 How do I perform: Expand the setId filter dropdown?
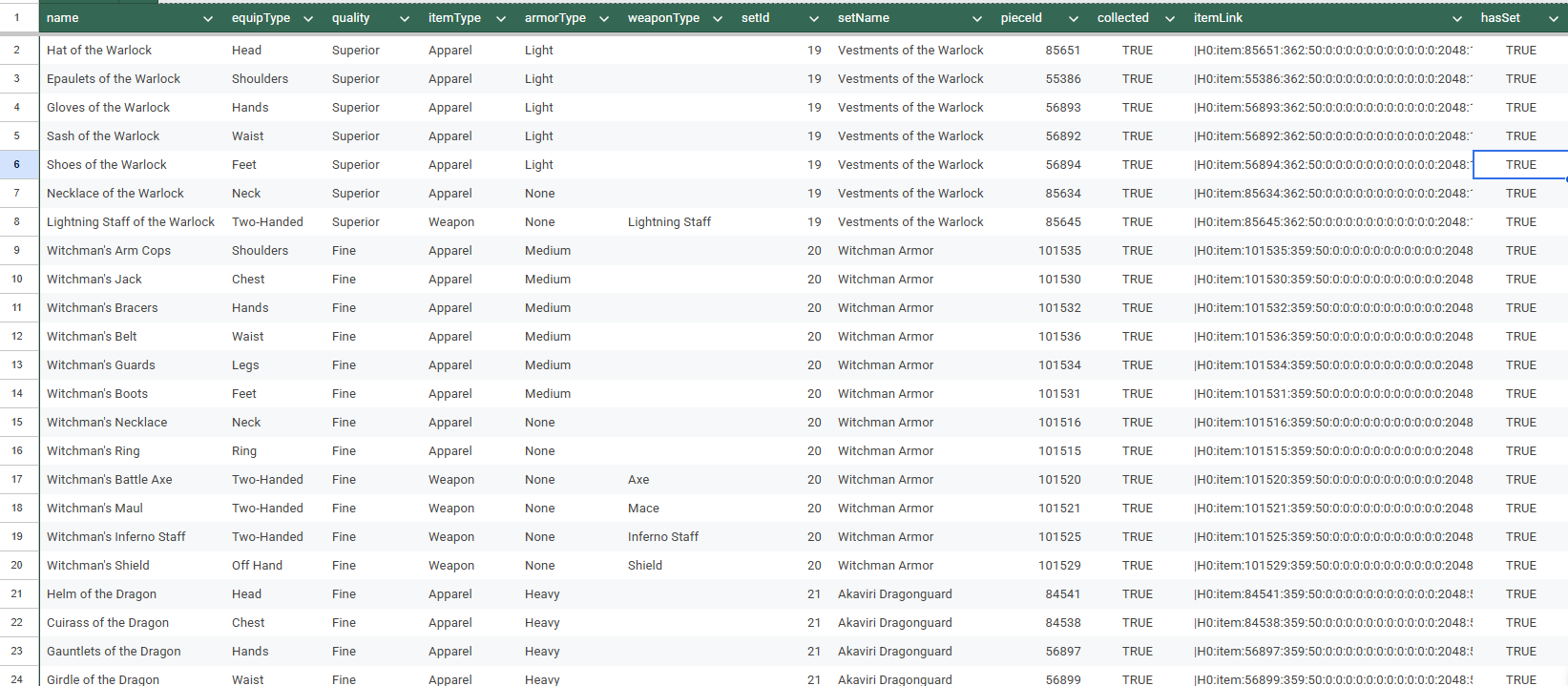814,19
